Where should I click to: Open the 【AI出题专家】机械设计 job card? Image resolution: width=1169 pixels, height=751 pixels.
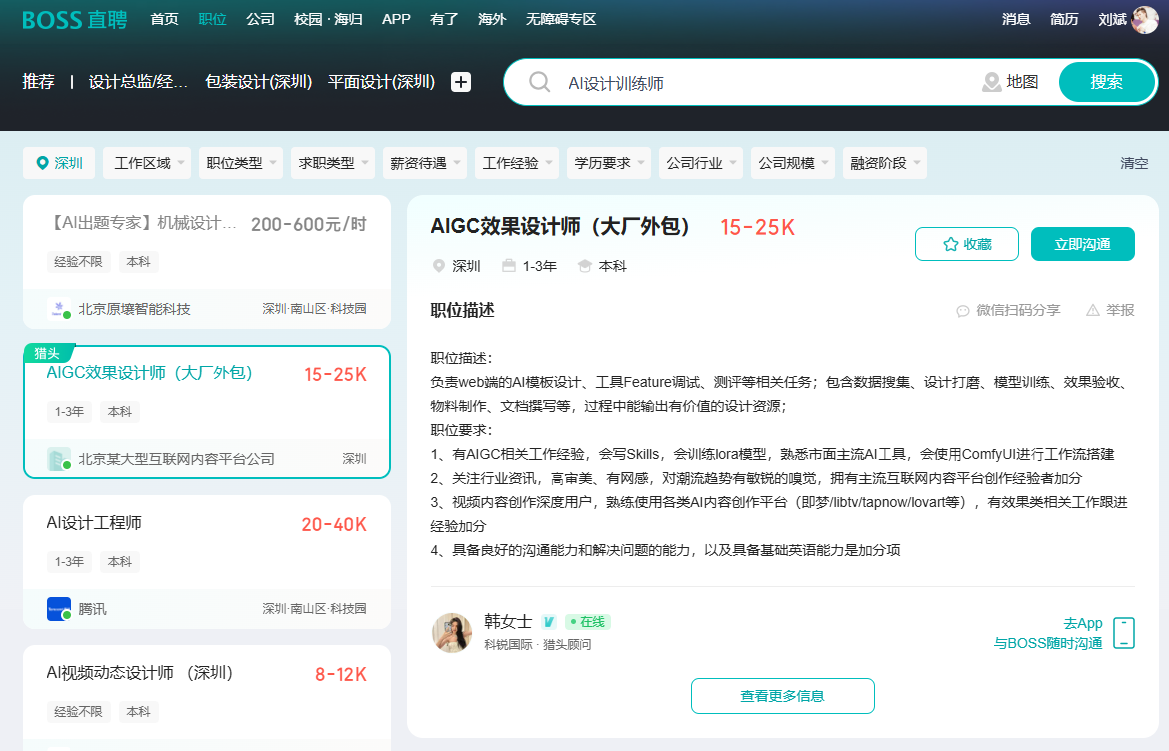tap(207, 262)
